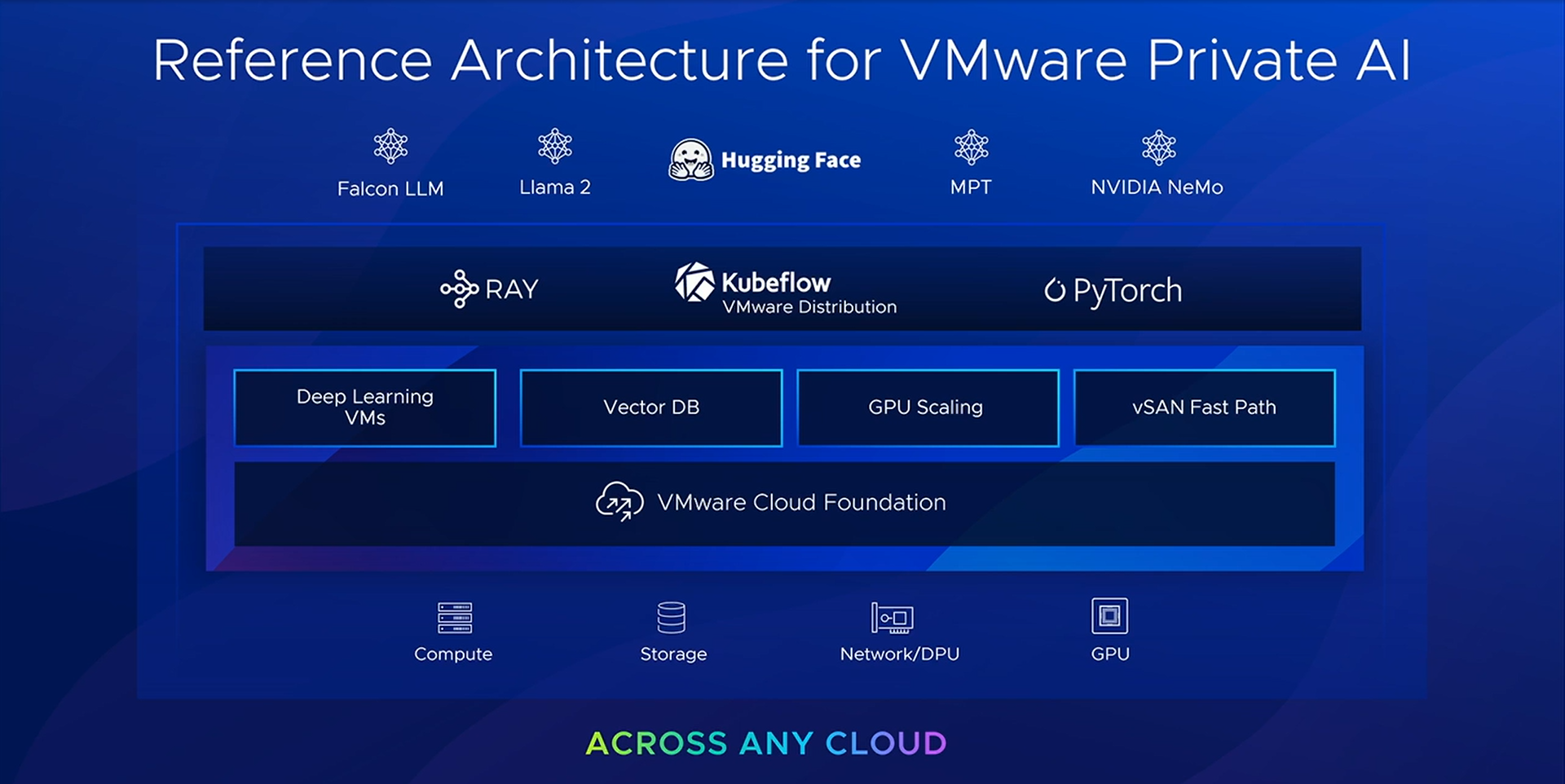Click the VMware Cloud Foundation cloud icon
The image size is (1565, 784).
pos(619,501)
